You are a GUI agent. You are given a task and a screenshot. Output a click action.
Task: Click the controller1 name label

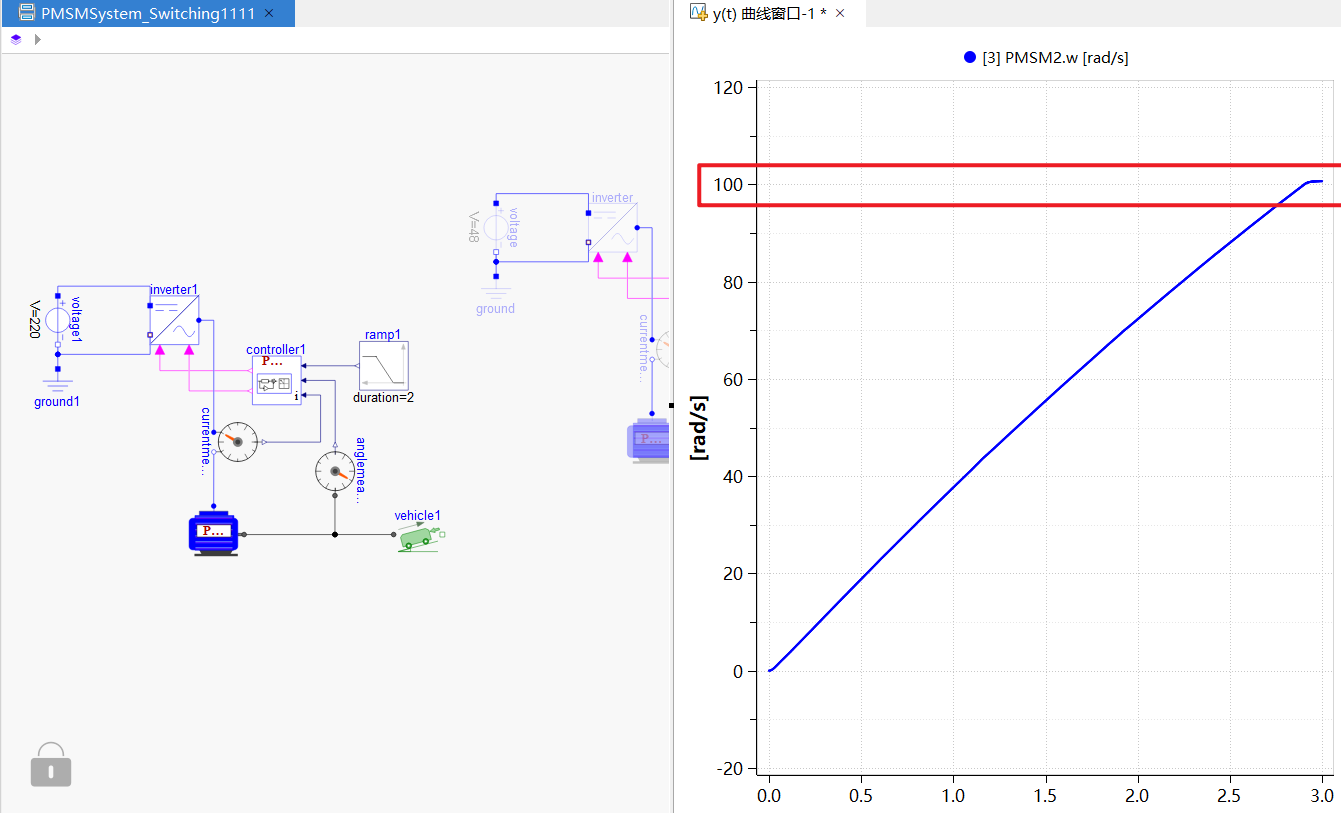click(276, 350)
